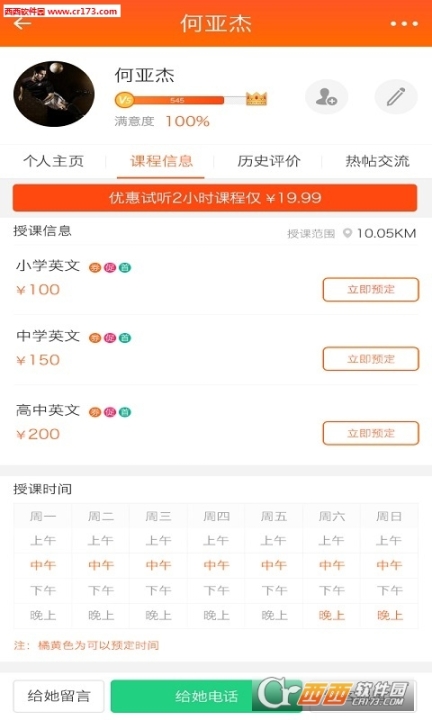Tap the V5 level badge

pyautogui.click(x=124, y=100)
